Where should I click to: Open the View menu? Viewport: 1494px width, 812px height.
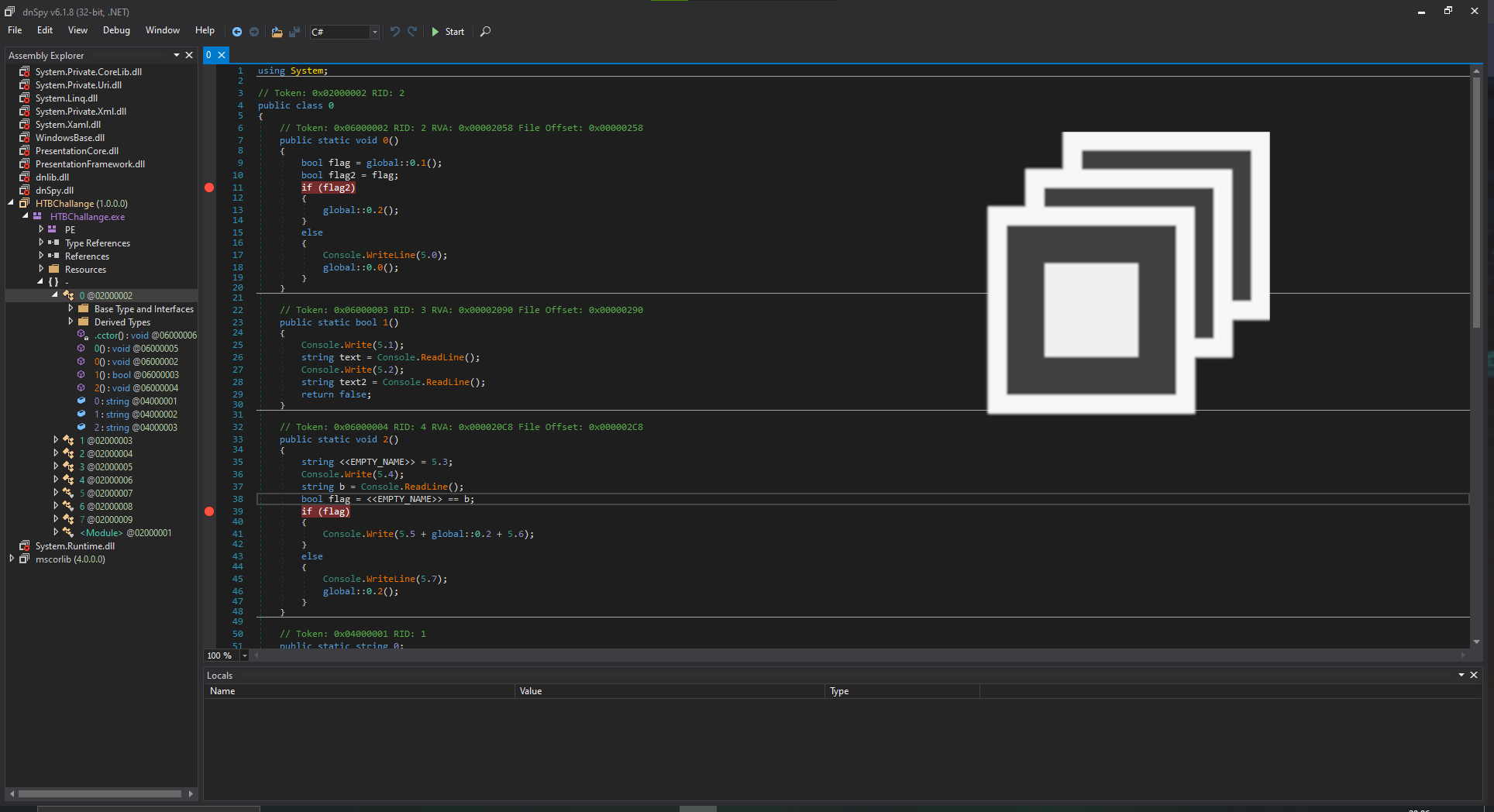point(77,30)
